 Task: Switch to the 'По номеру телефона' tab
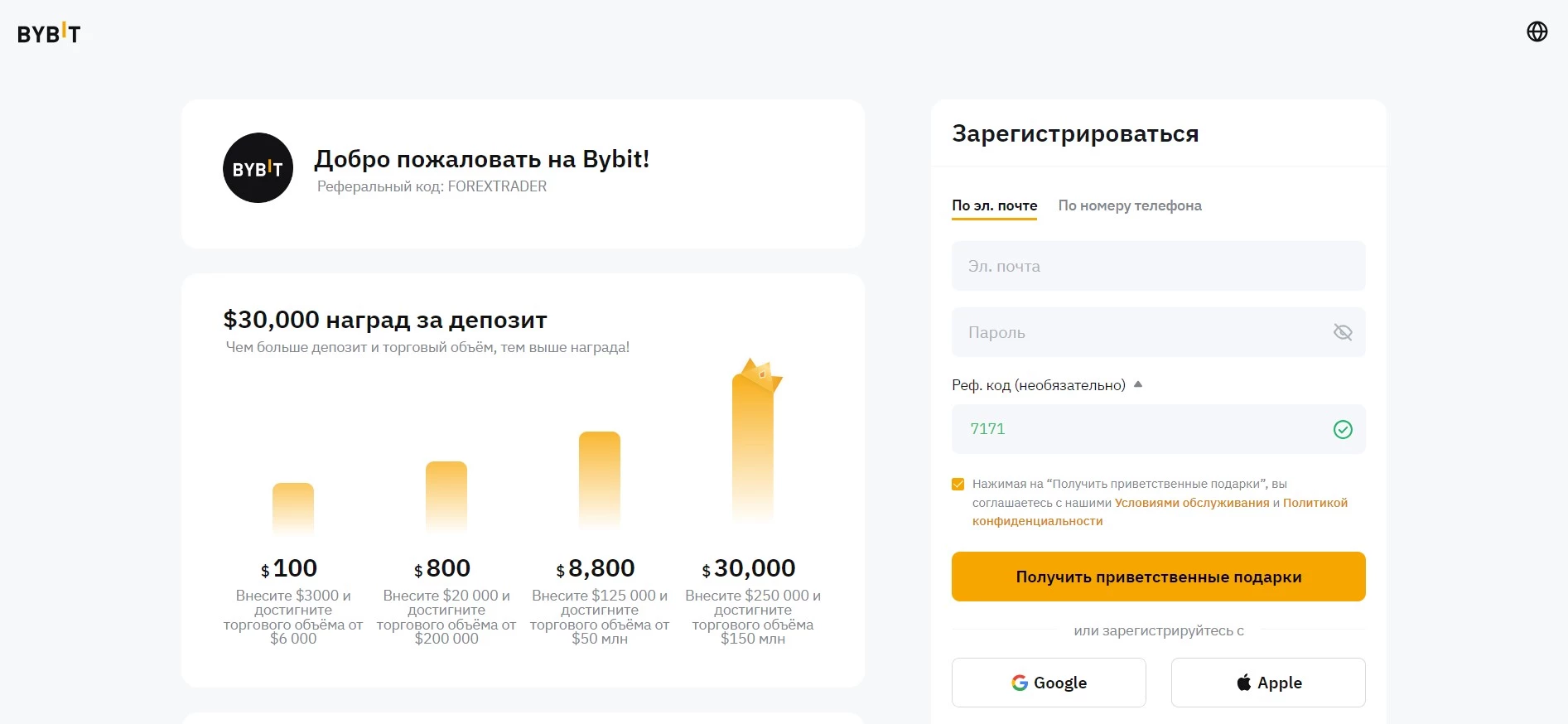pyautogui.click(x=1129, y=205)
